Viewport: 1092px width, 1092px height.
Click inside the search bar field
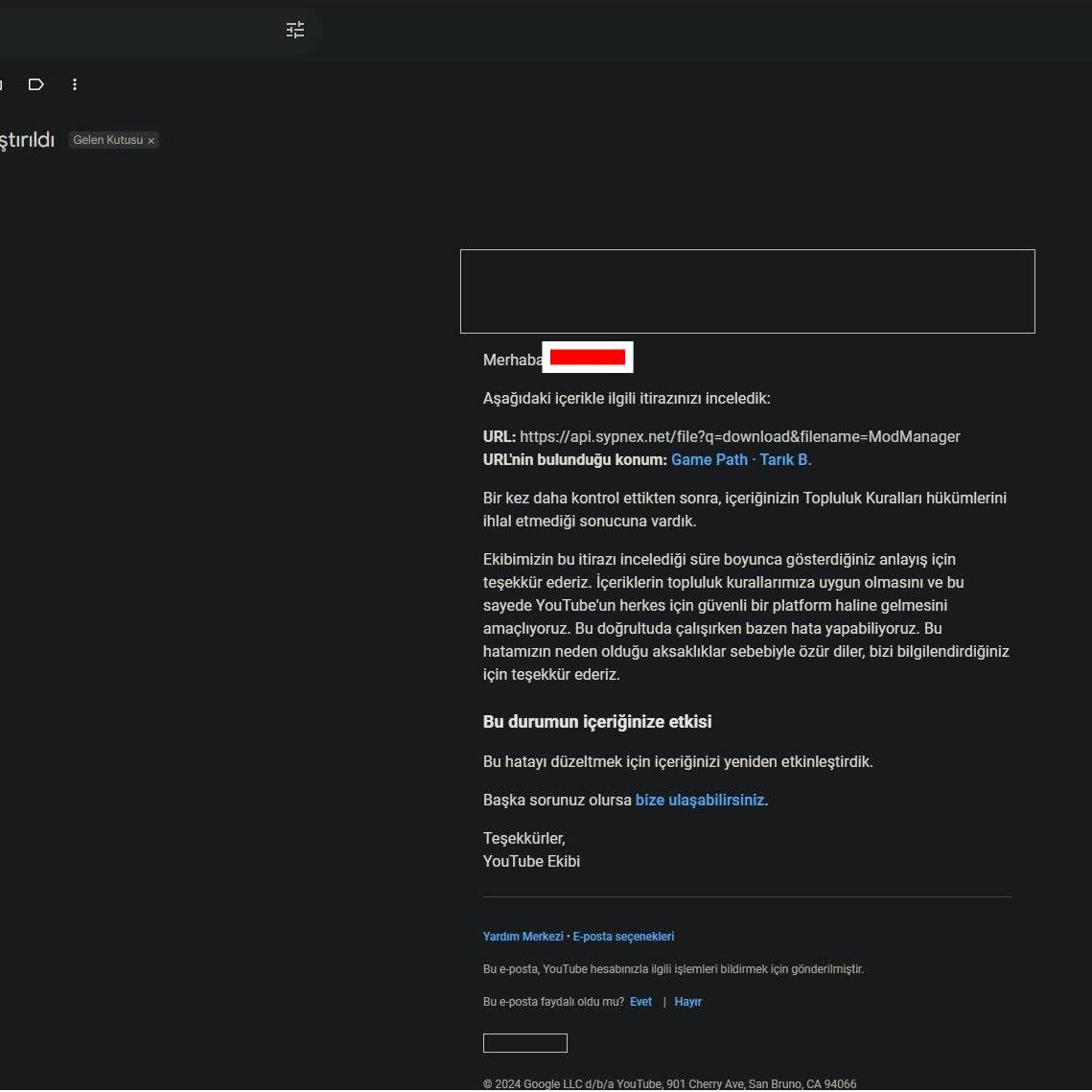(134, 30)
